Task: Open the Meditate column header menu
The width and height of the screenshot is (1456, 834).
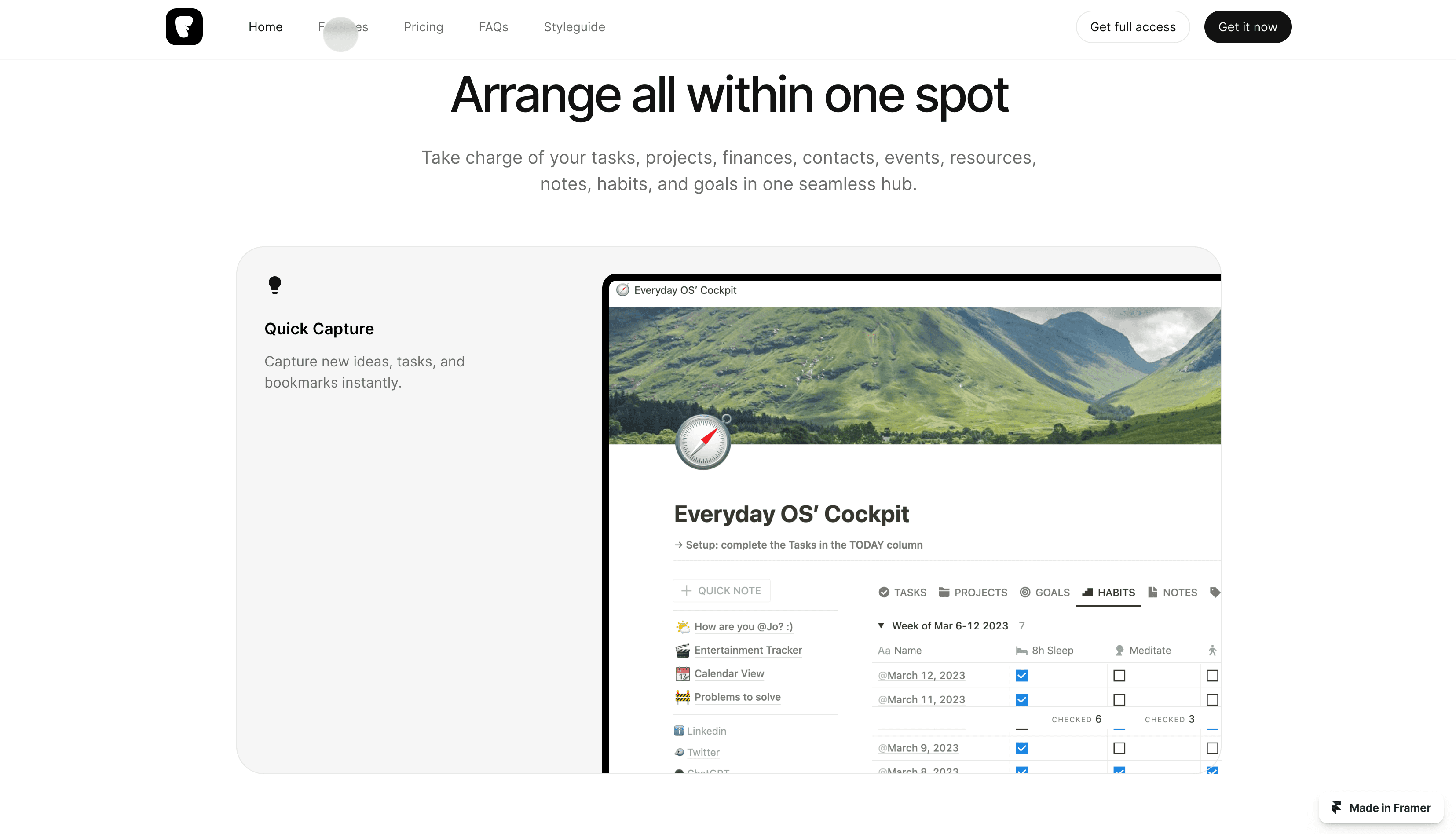Action: pos(1149,650)
